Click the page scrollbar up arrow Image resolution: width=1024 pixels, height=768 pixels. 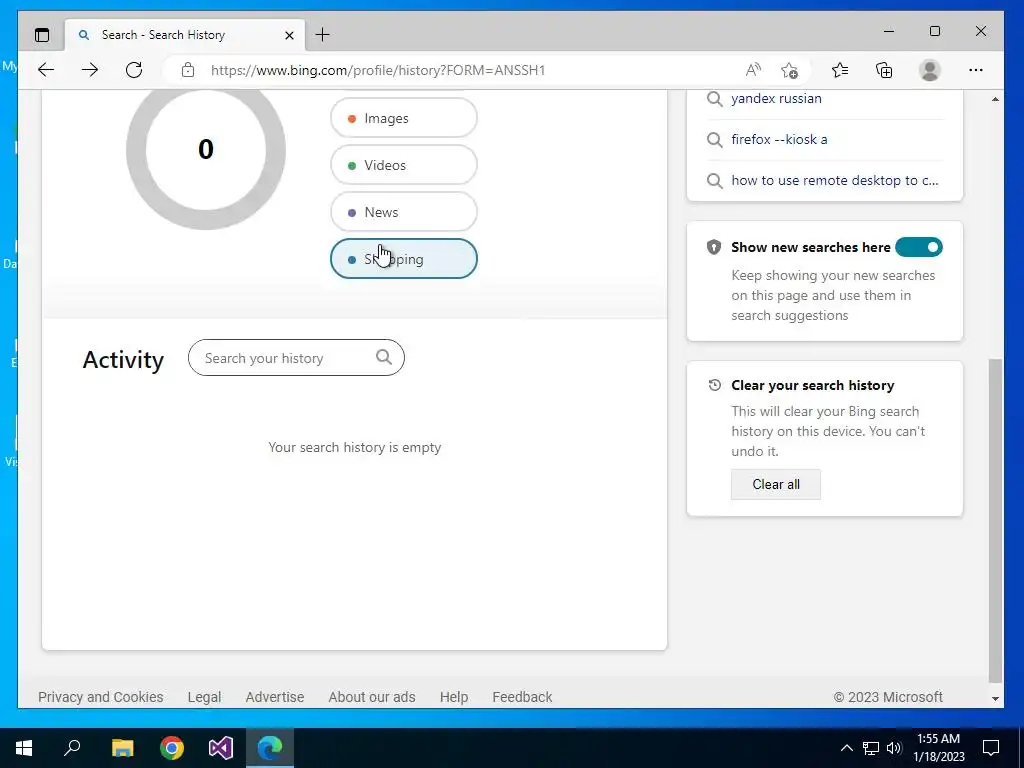pyautogui.click(x=995, y=99)
